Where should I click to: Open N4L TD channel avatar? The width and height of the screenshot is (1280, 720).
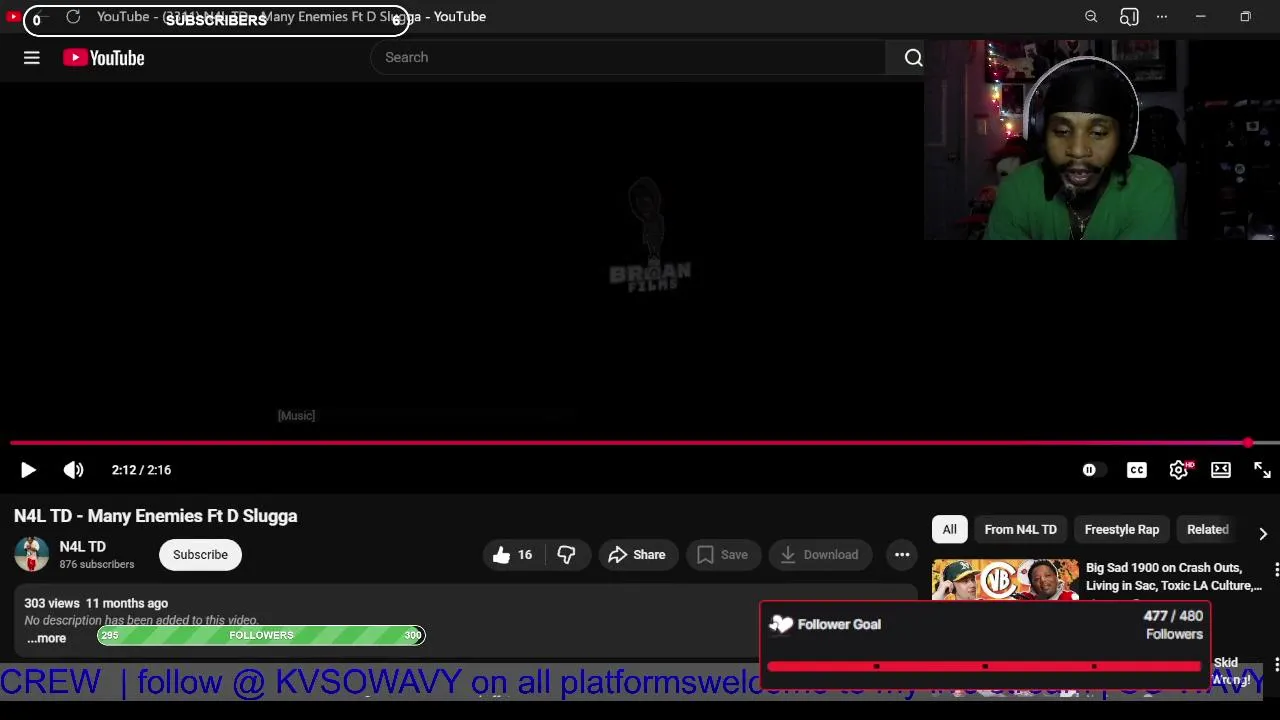click(31, 555)
